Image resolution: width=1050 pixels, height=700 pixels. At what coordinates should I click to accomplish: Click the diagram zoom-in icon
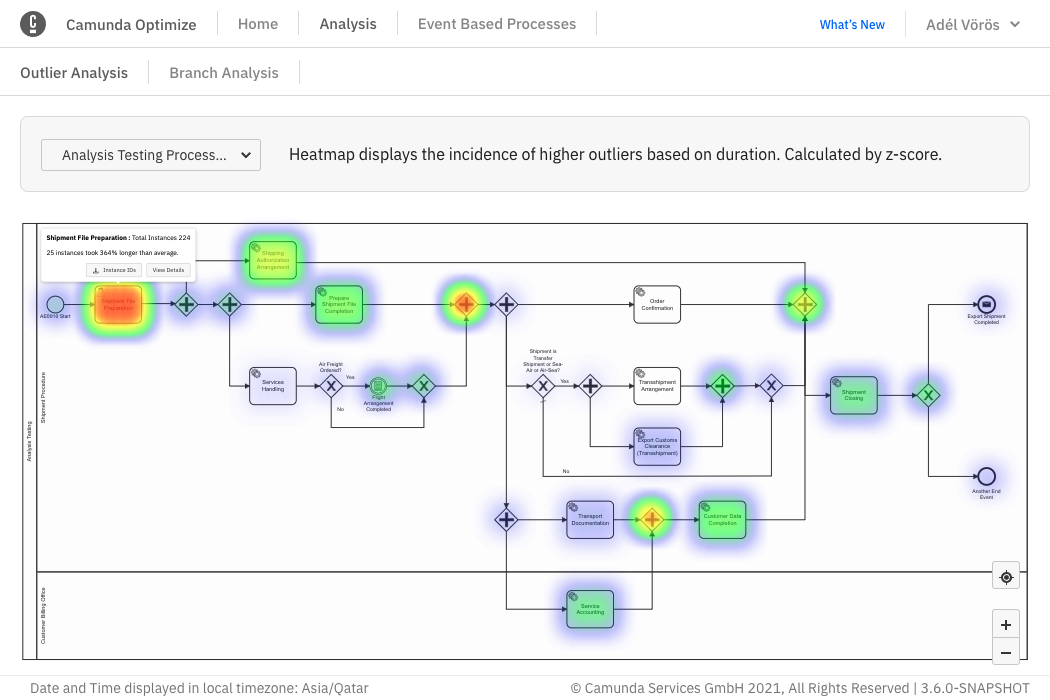coord(1005,624)
